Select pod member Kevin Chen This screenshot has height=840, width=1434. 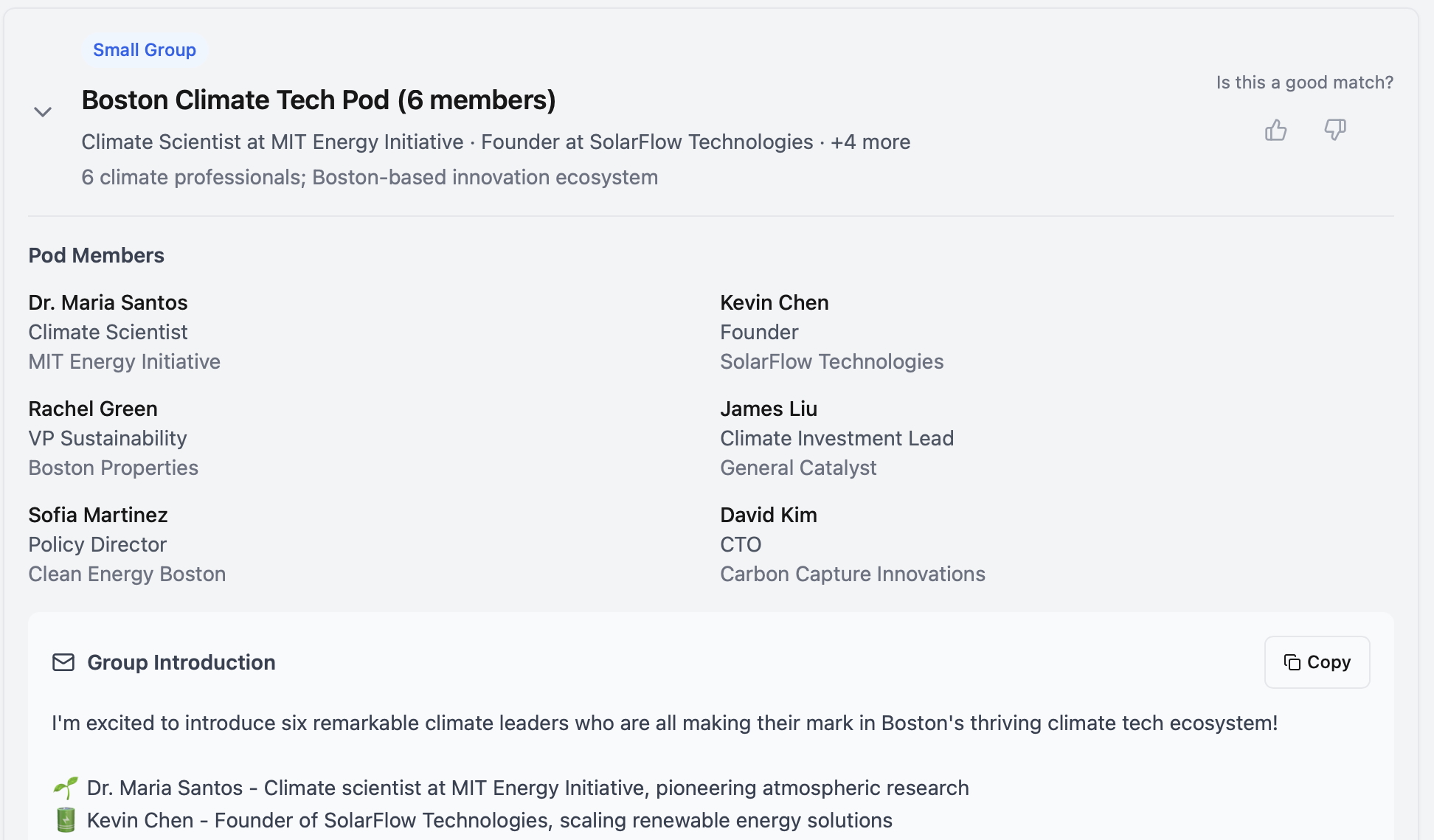[774, 302]
